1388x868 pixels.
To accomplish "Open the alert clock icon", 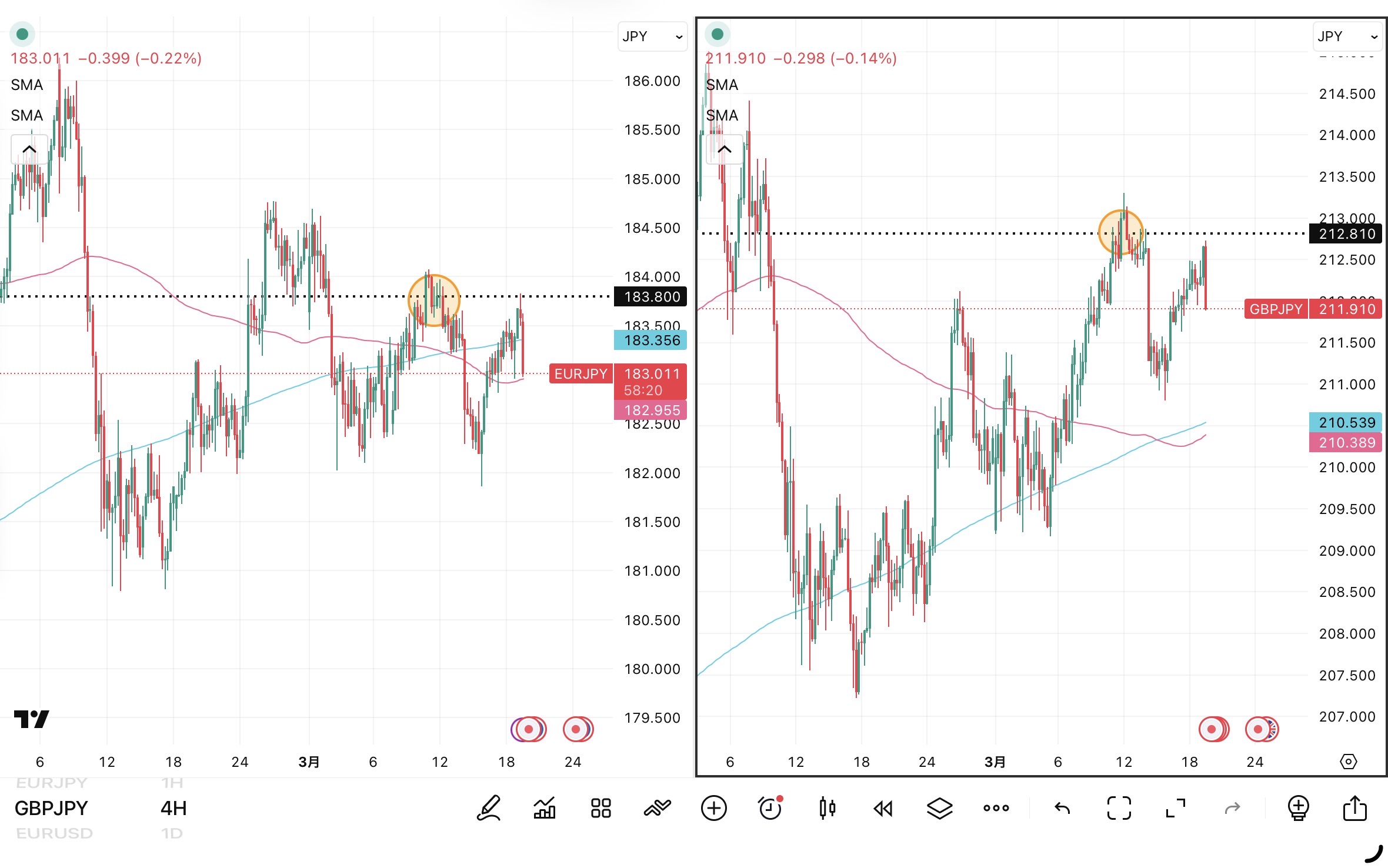I will [770, 808].
